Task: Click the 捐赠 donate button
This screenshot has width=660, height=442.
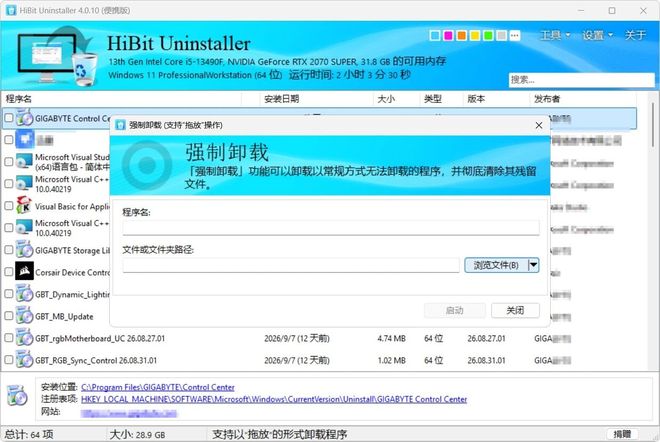Action: pos(623,434)
